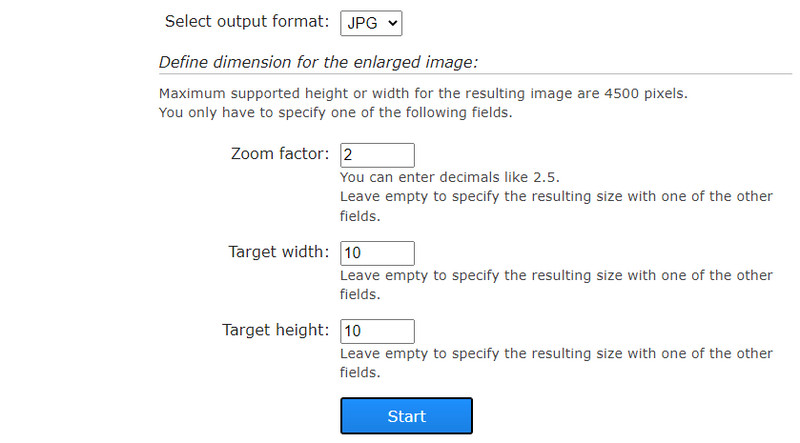Click 'Leave empty' hint below Zoom factor
Screen dimensions: 800x443
tap(556, 205)
